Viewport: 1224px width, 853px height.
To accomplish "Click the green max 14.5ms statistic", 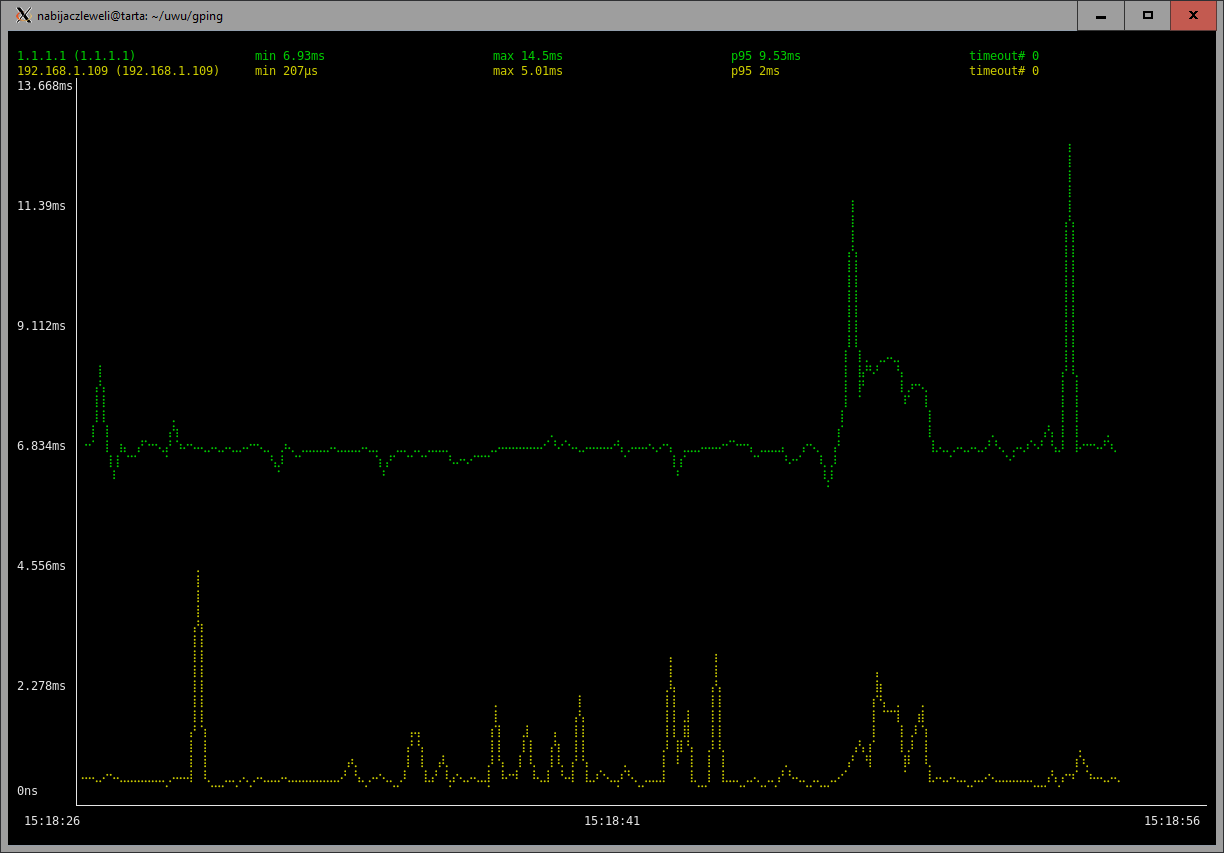I will pos(527,56).
